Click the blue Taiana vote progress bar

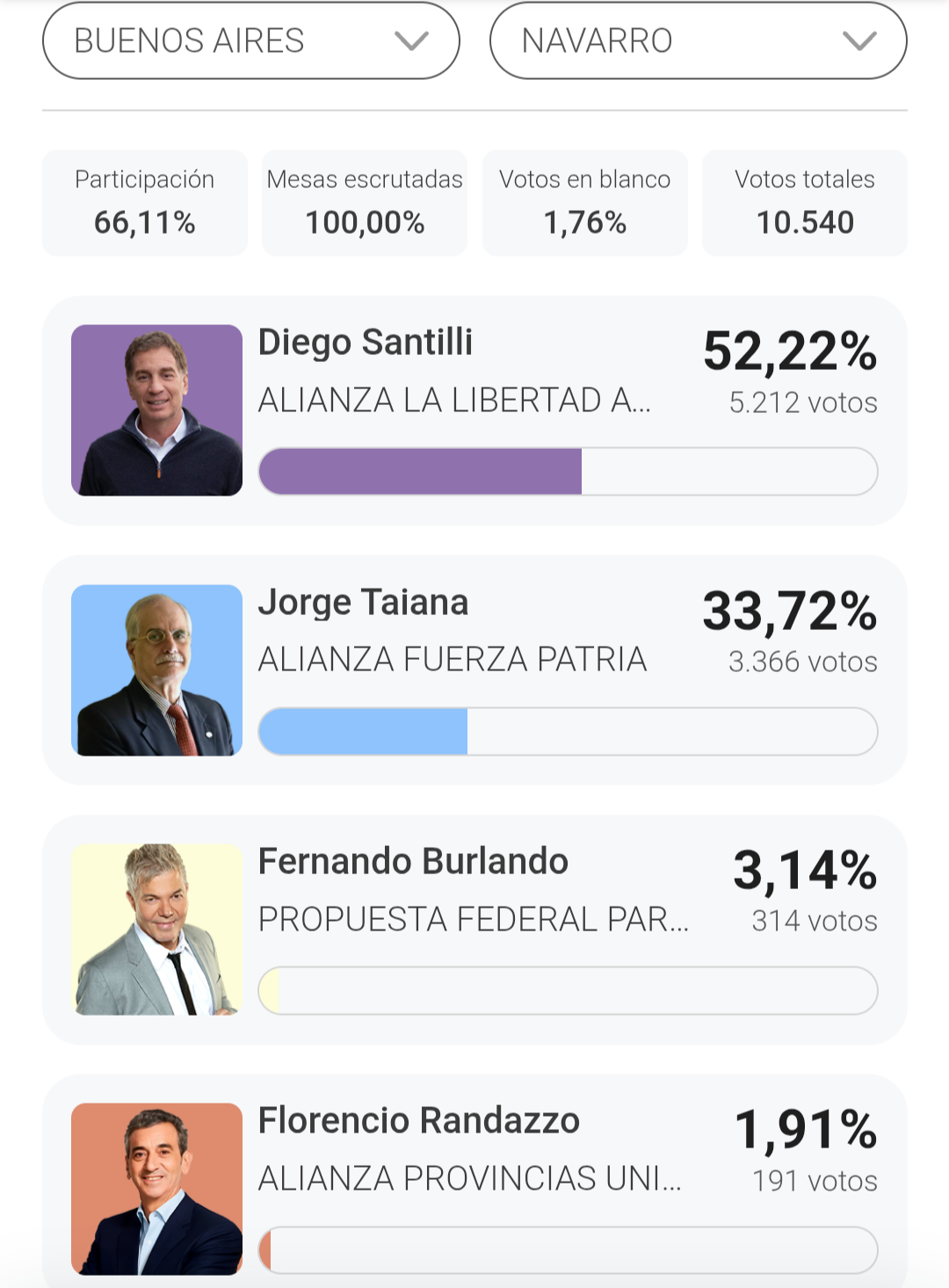tap(568, 731)
